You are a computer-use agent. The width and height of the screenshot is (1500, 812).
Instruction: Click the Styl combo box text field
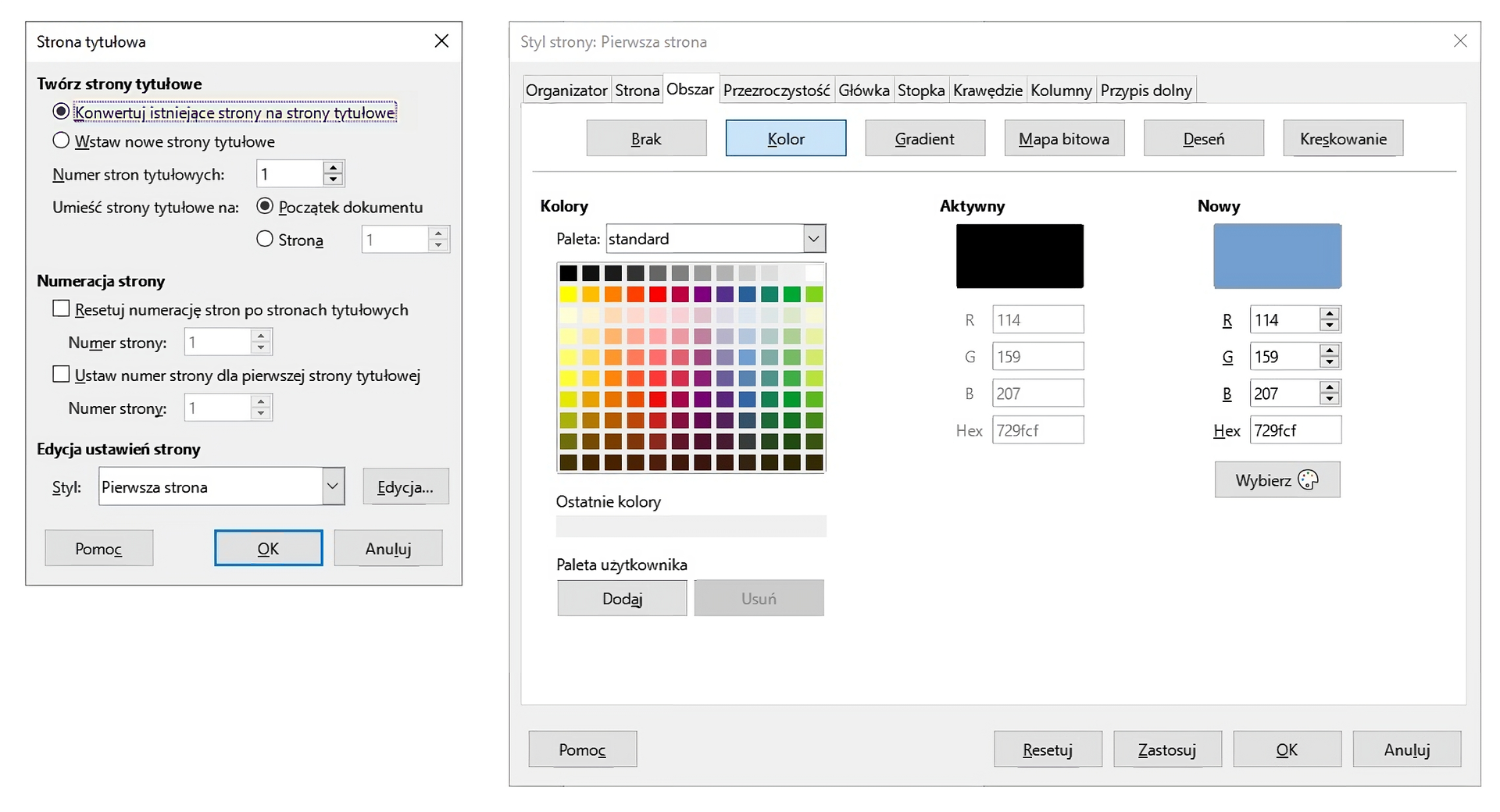210,486
